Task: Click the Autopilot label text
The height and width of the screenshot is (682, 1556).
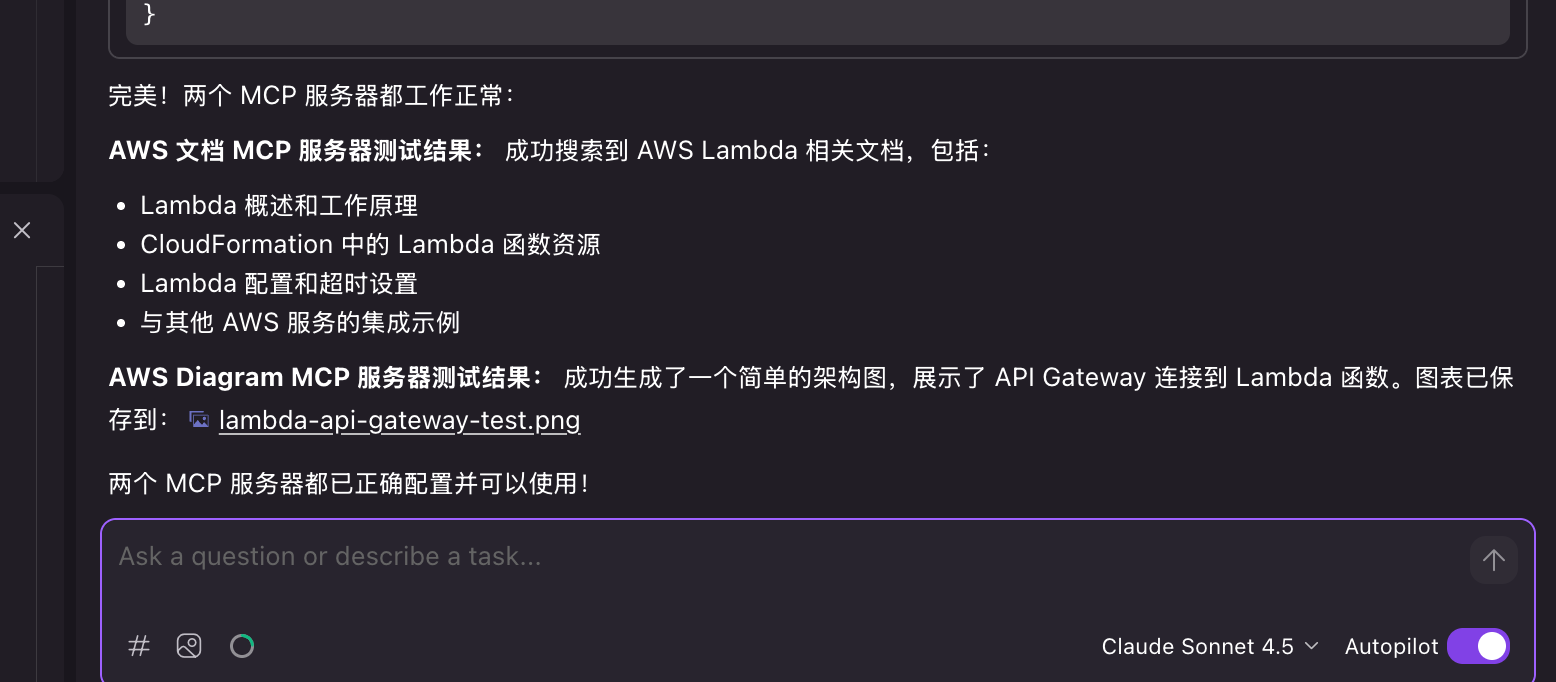Action: (x=1391, y=647)
